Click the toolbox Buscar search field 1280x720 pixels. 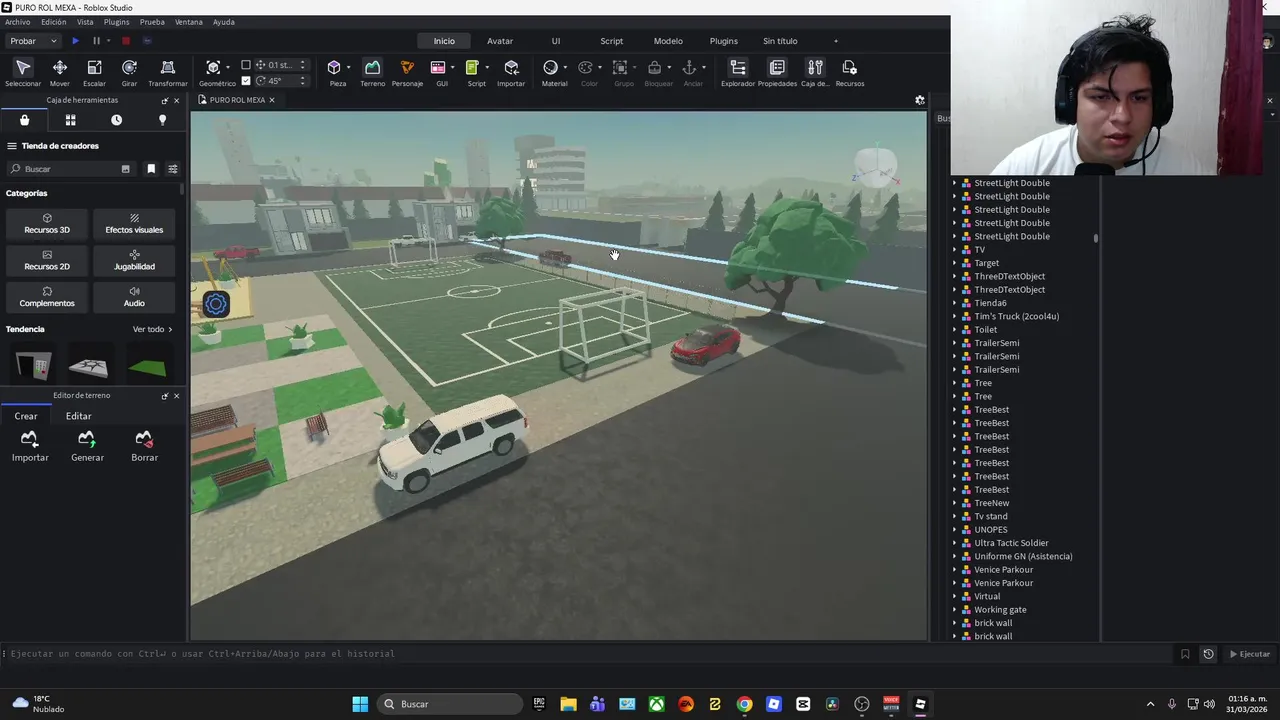(70, 169)
